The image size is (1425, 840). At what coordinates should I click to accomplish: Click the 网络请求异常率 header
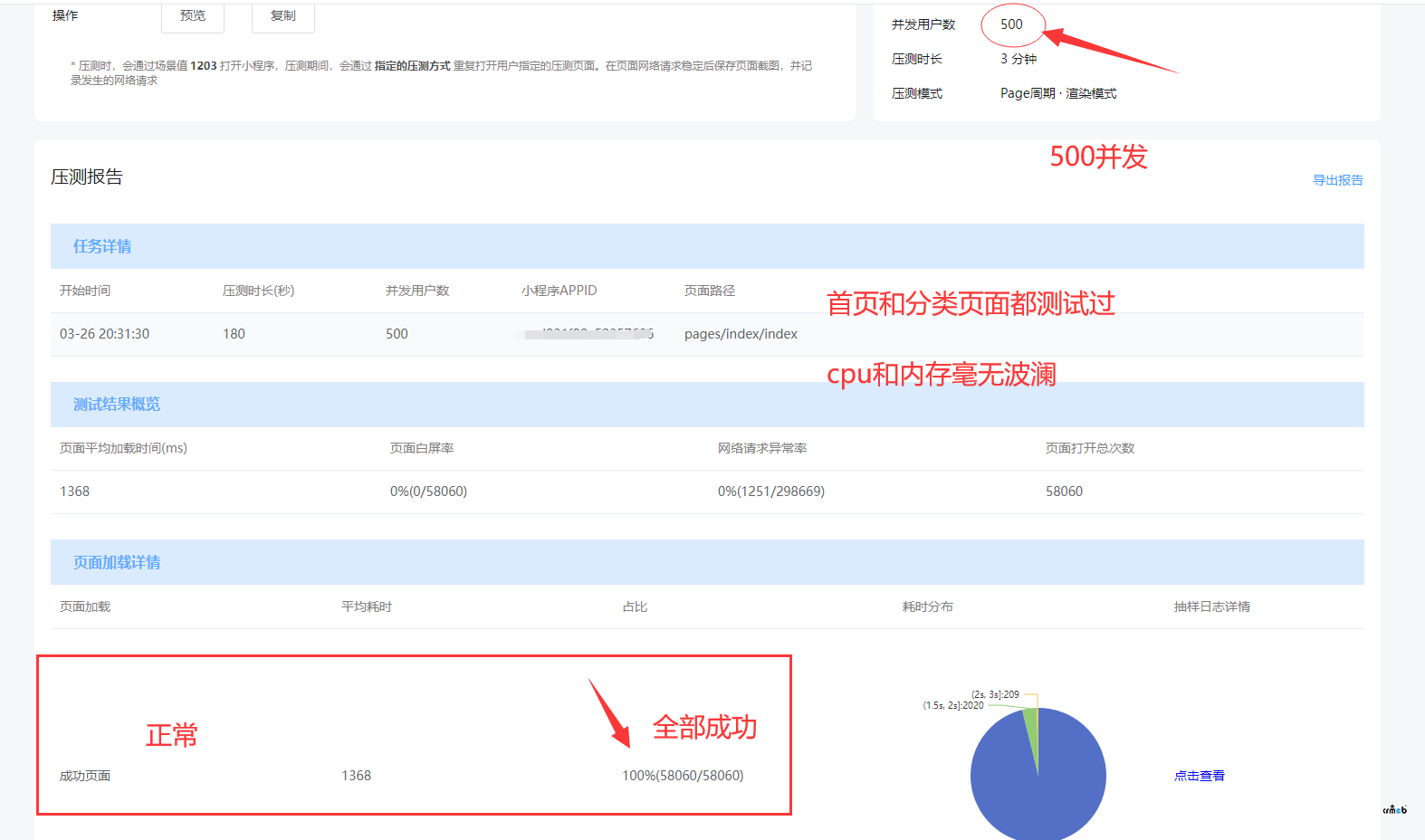click(762, 448)
